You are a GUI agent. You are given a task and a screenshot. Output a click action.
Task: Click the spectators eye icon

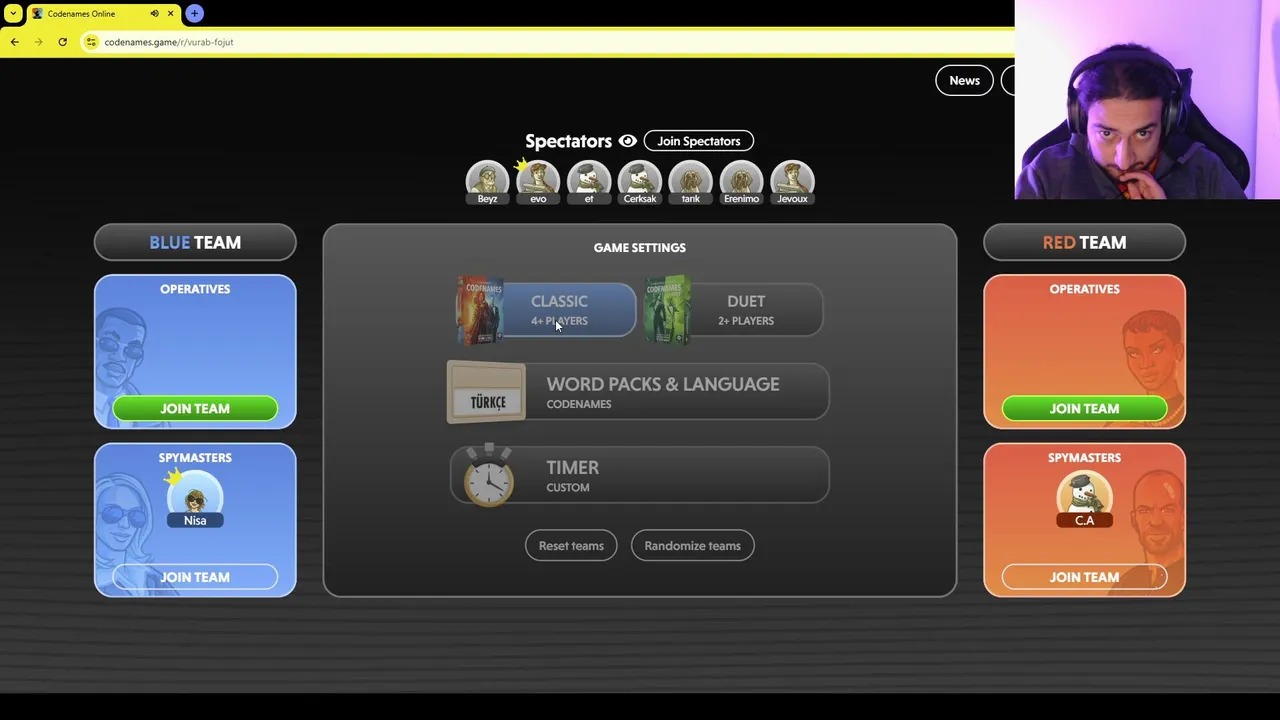[x=628, y=141]
